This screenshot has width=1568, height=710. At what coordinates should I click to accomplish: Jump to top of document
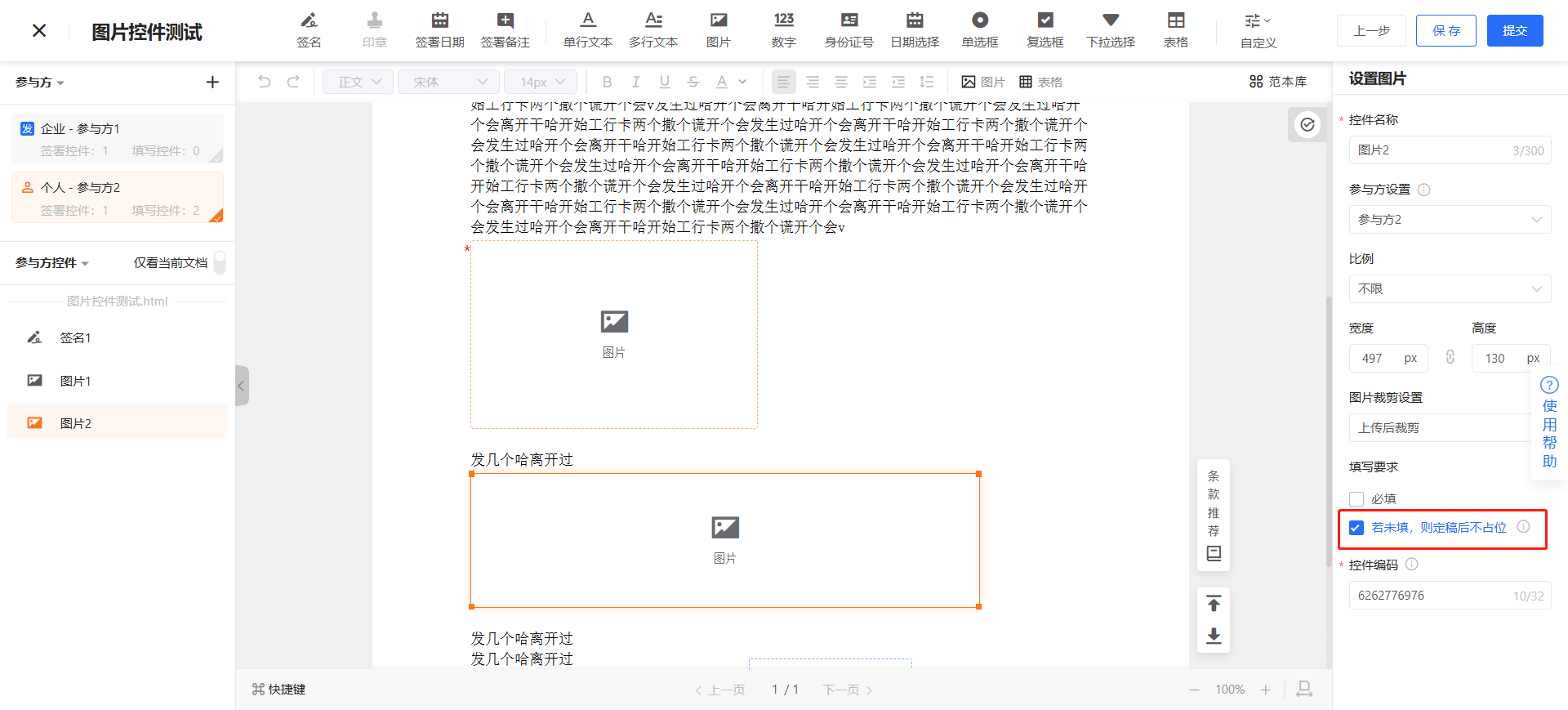[x=1214, y=604]
